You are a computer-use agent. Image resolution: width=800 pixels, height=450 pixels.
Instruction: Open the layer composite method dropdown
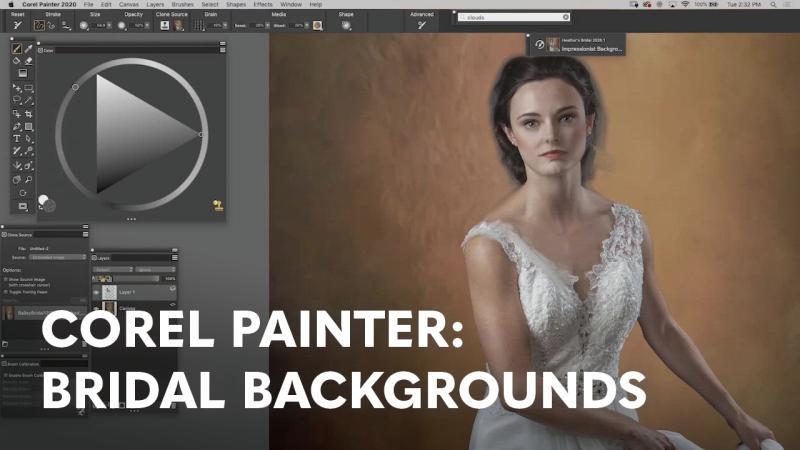pyautogui.click(x=113, y=269)
